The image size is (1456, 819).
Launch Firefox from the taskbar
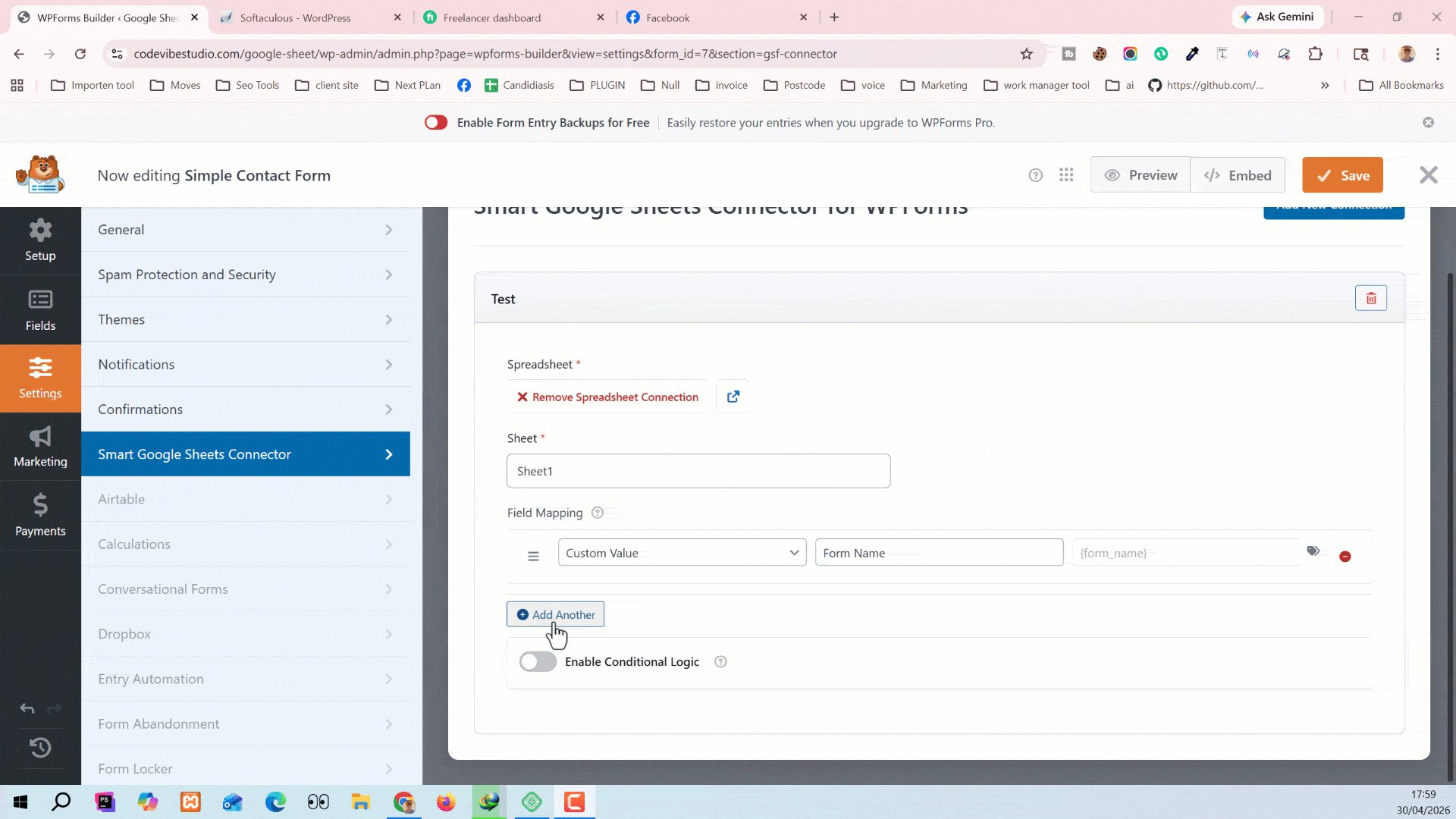pos(446,802)
